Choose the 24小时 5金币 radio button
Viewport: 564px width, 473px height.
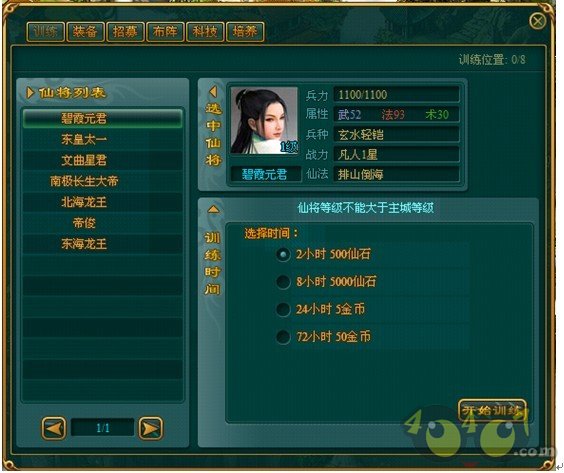tap(283, 309)
